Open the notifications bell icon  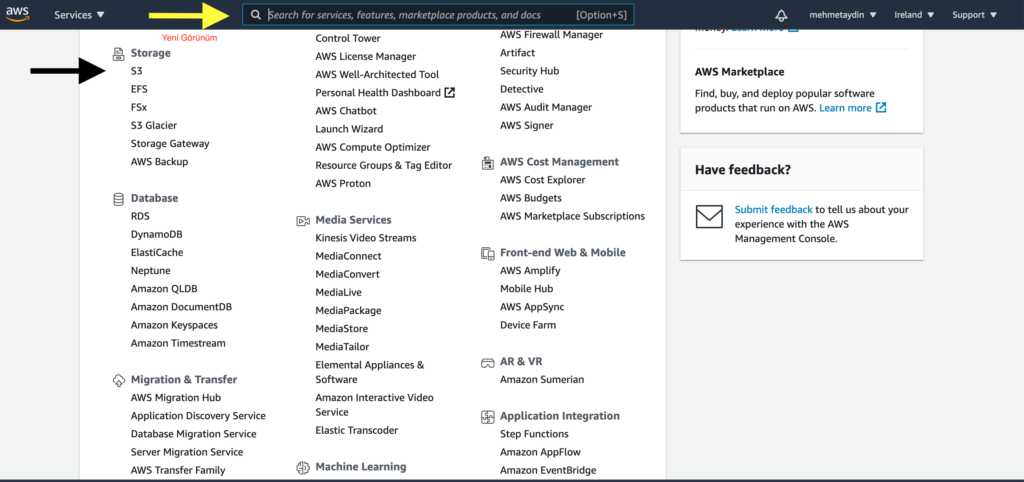tap(781, 15)
